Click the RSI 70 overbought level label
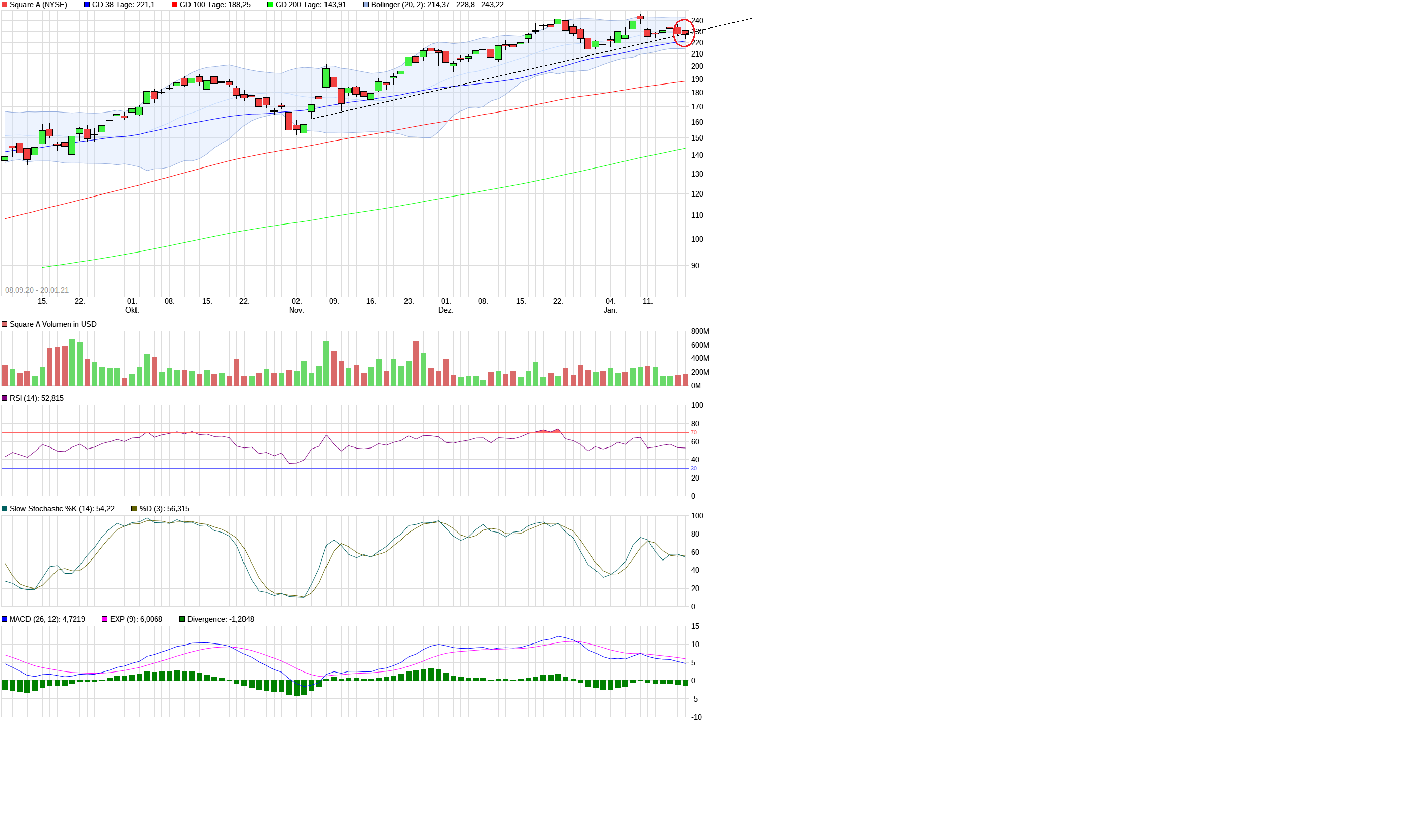 (693, 432)
